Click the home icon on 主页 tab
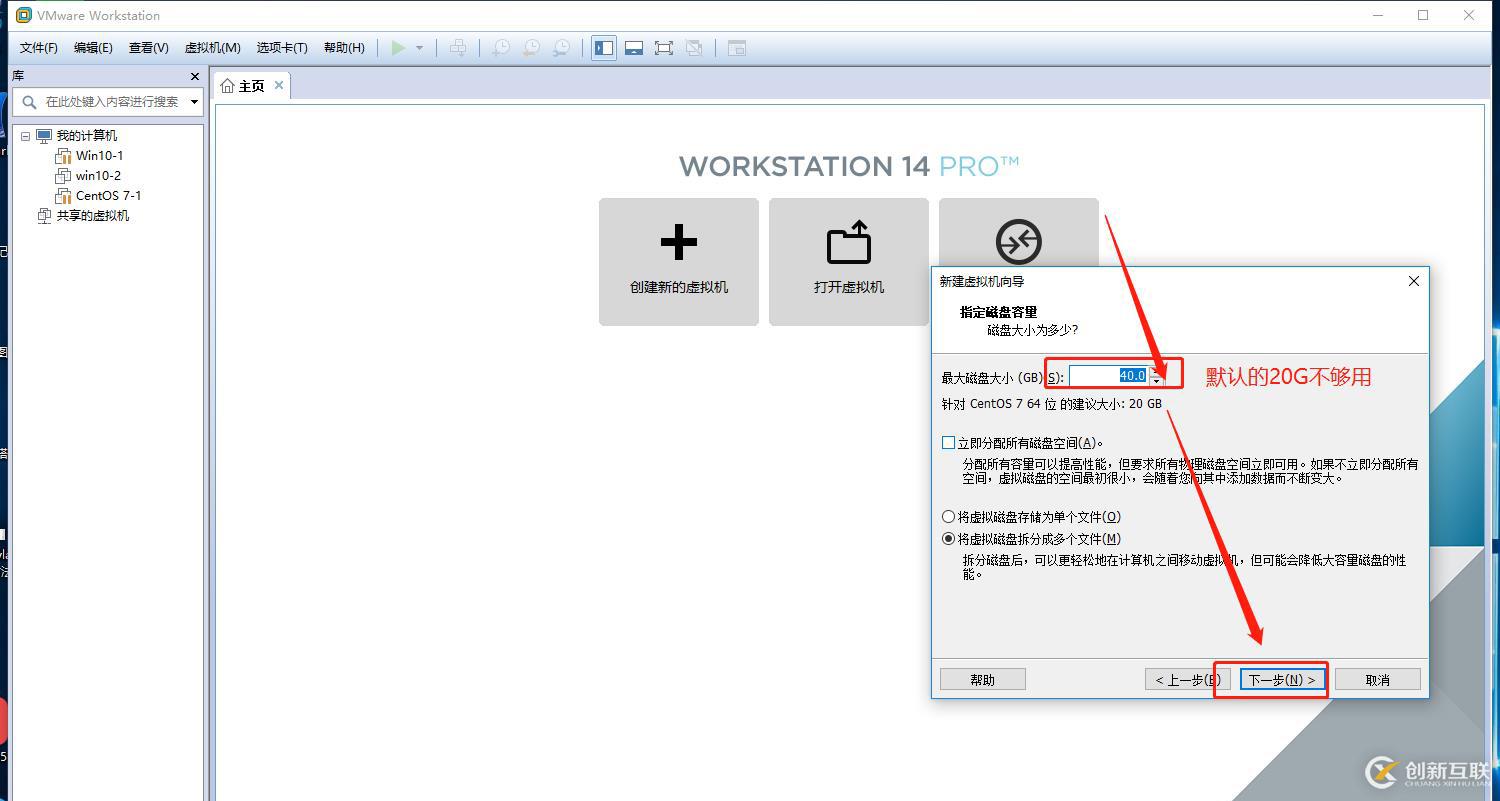This screenshot has width=1500, height=801. tap(227, 86)
